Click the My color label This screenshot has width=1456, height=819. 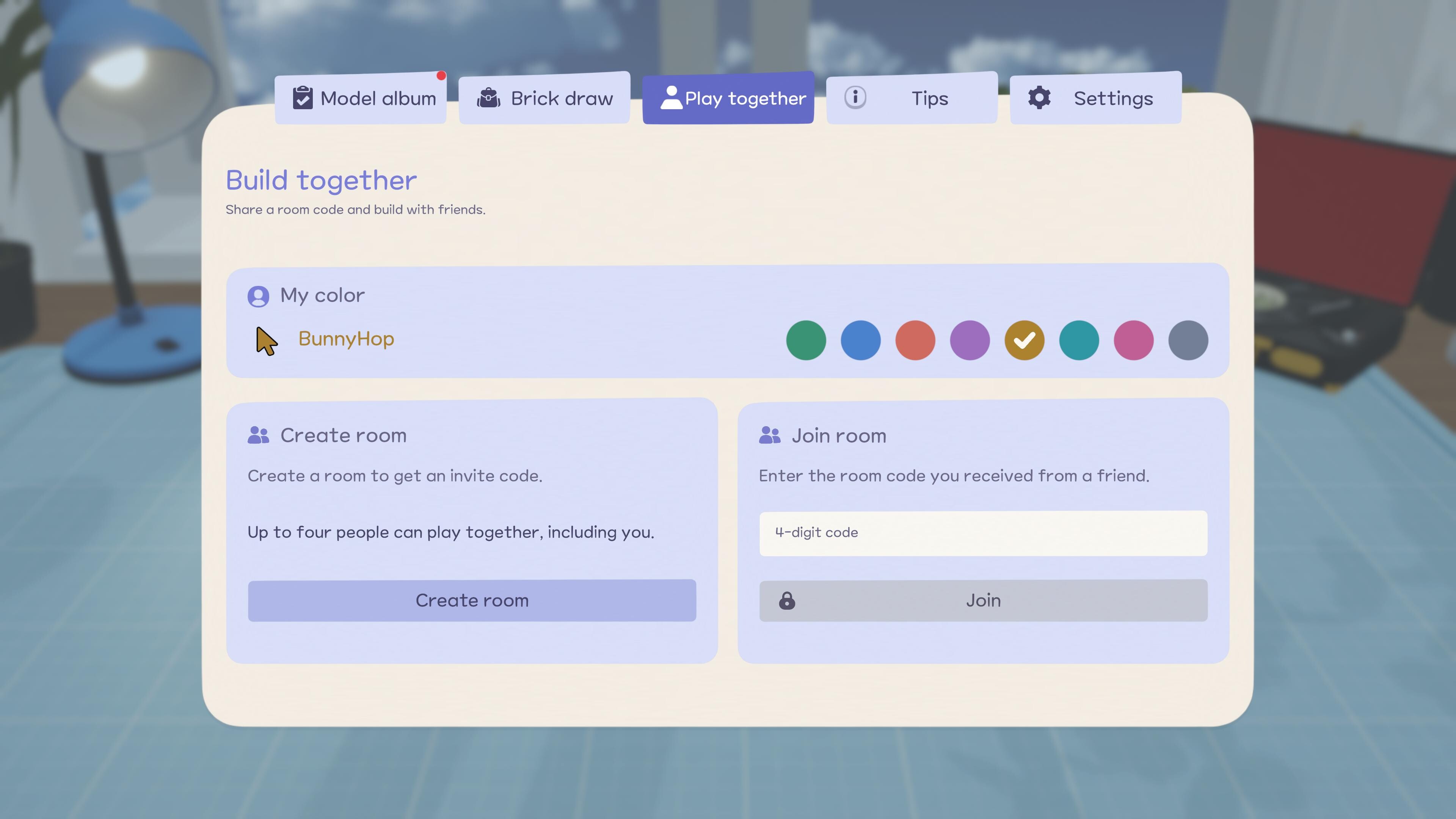(x=323, y=296)
